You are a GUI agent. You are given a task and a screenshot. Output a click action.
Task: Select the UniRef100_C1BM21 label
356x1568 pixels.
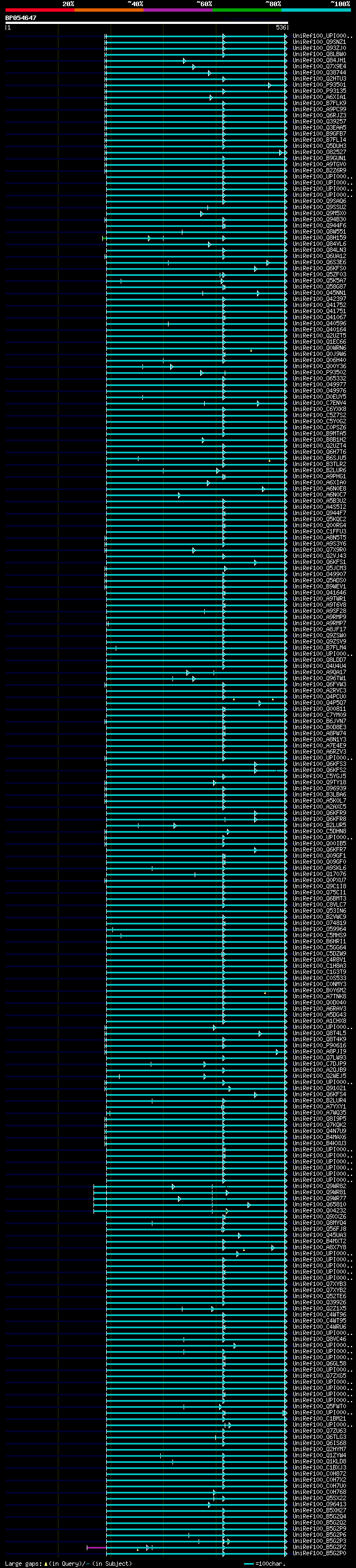[319, 1418]
